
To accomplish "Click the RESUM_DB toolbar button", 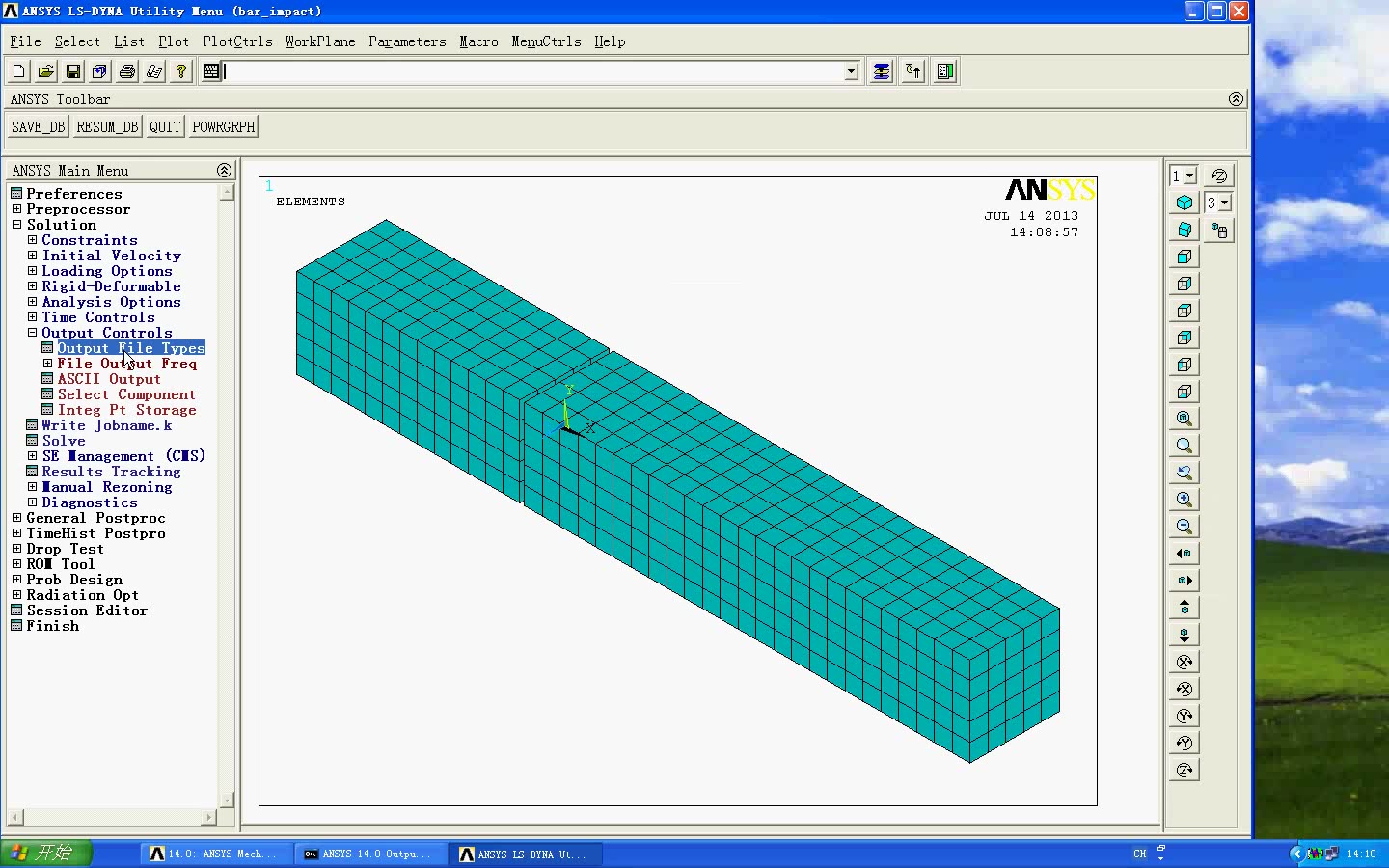I will (106, 126).
